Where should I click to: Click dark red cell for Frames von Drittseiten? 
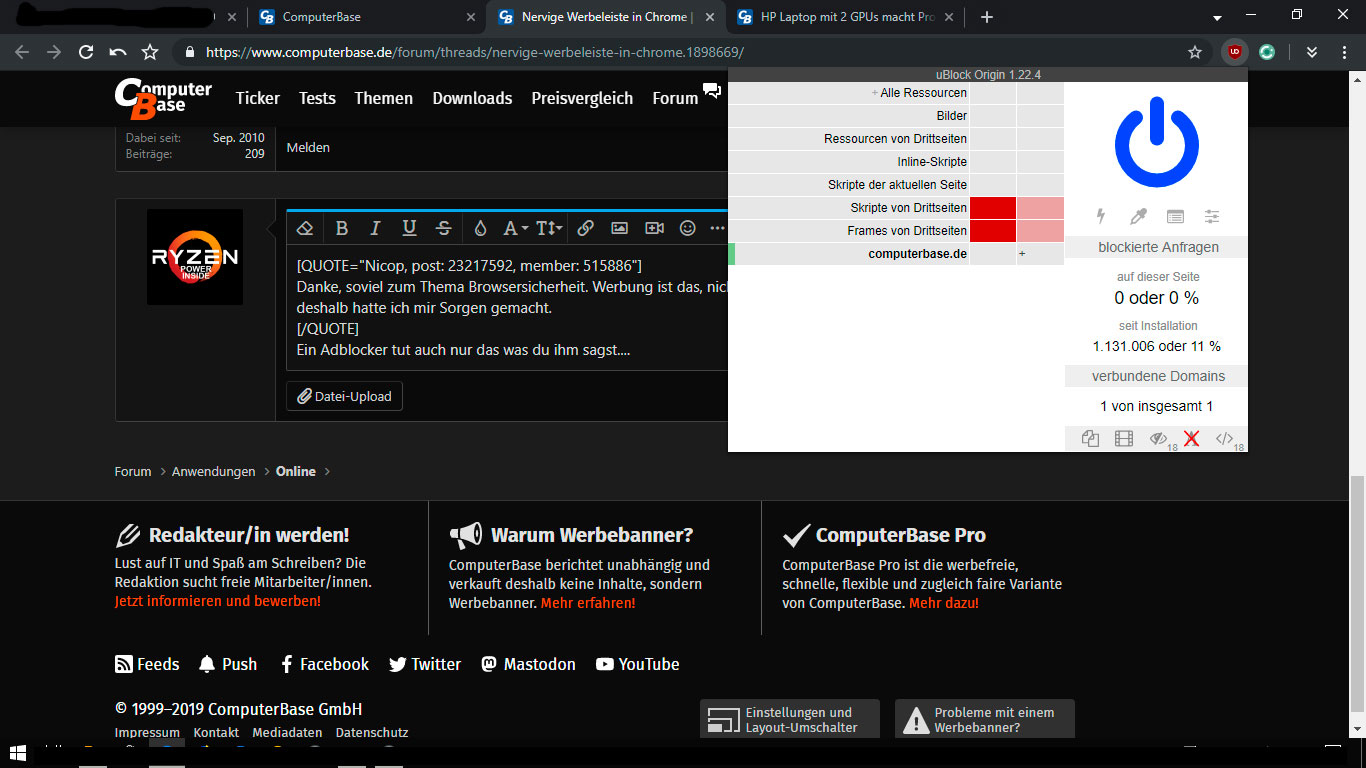pyautogui.click(x=993, y=231)
